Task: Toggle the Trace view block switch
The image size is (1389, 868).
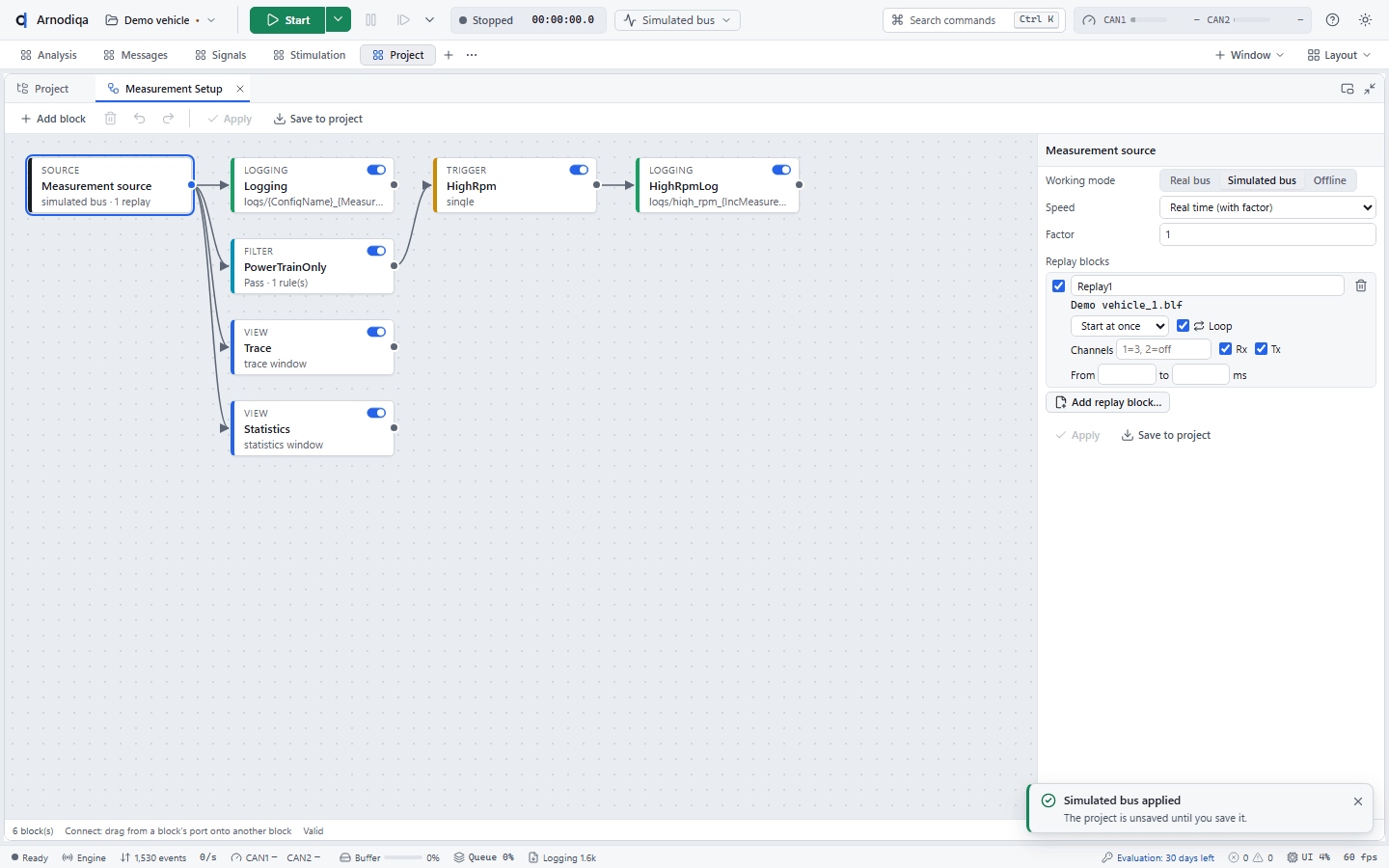Action: [x=376, y=332]
